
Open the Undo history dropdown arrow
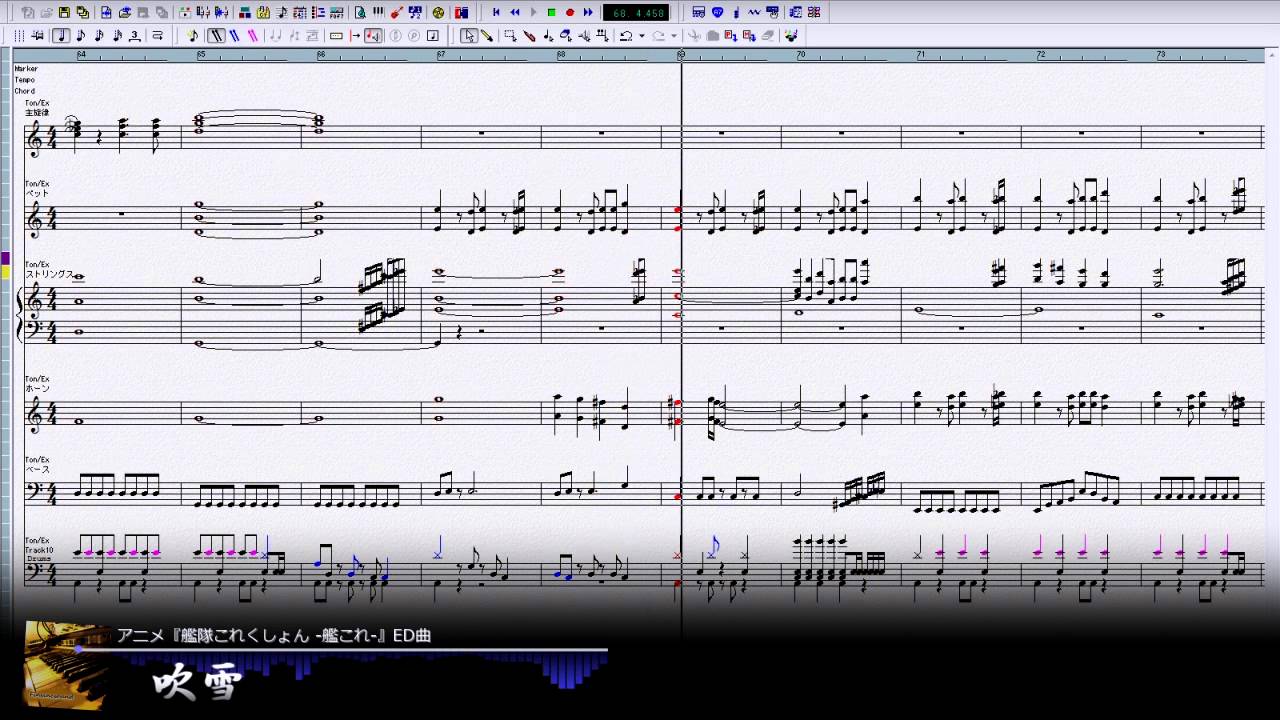tap(641, 36)
